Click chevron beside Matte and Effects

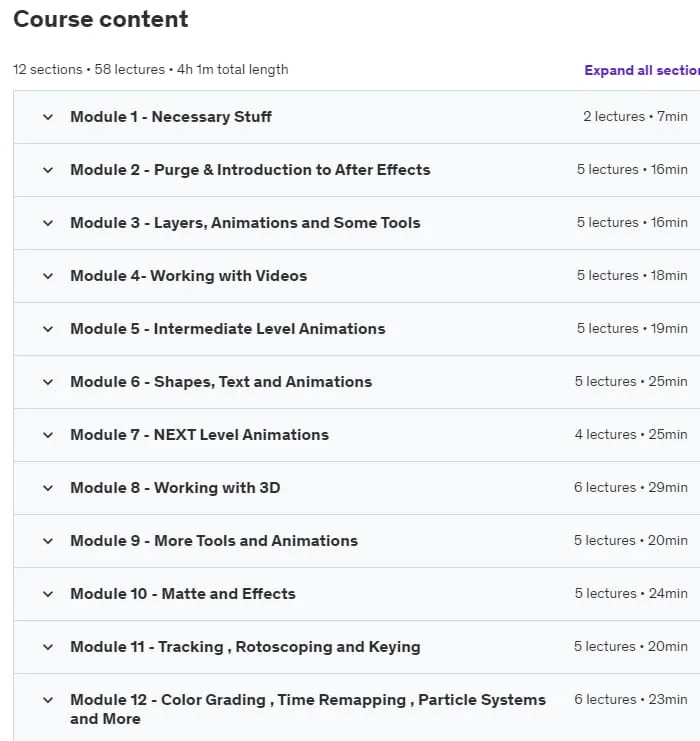click(48, 594)
